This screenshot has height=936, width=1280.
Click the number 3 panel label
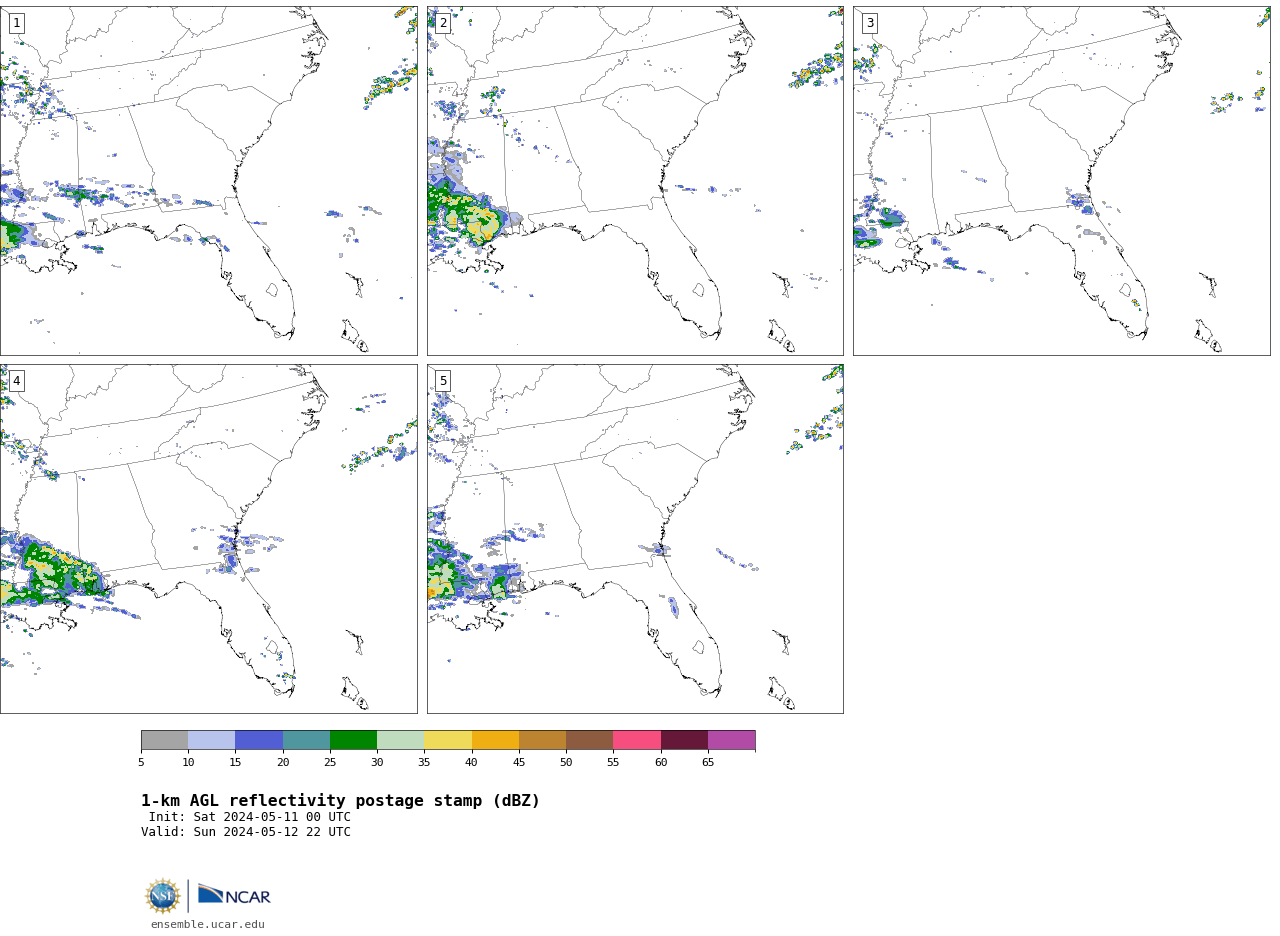(x=869, y=23)
